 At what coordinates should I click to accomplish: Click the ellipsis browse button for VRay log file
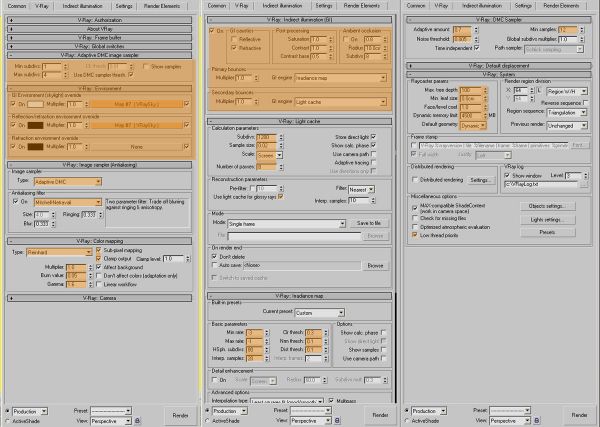point(584,184)
